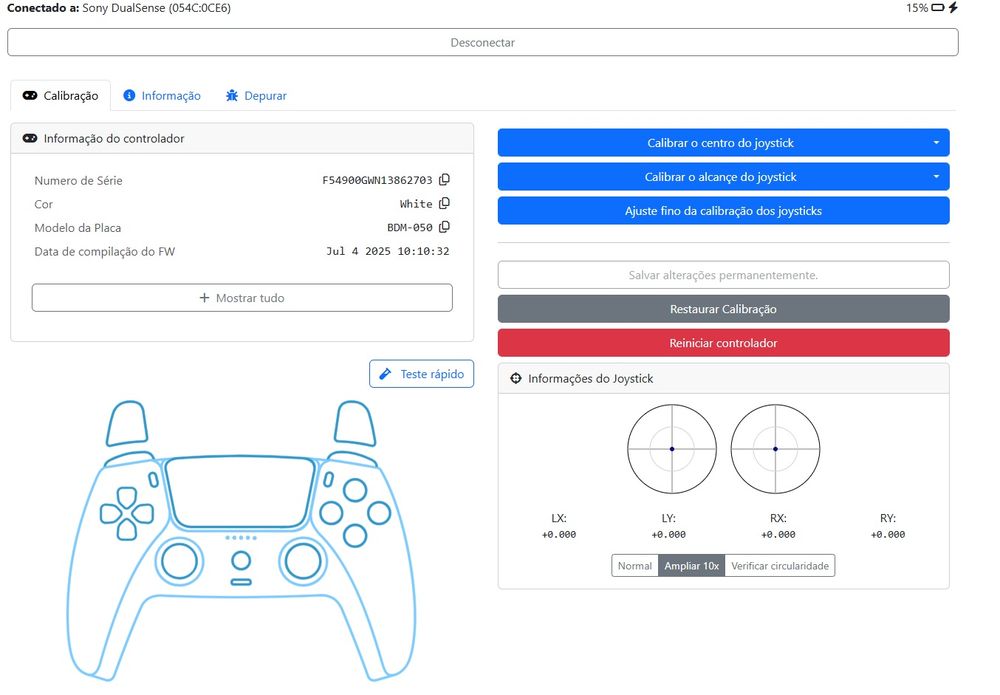Viewport: 1000px width, 695px height.
Task: Click the Data de compilação do FW label
Action: pyautogui.click(x=105, y=251)
